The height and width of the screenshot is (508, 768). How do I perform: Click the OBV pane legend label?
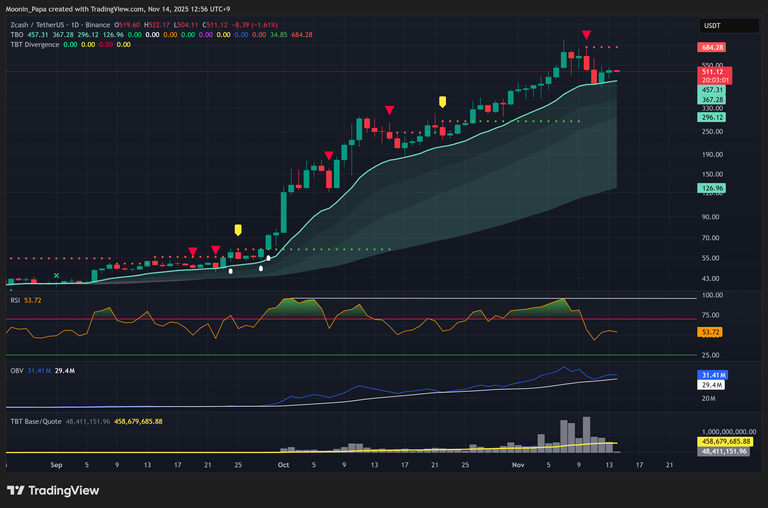point(16,371)
